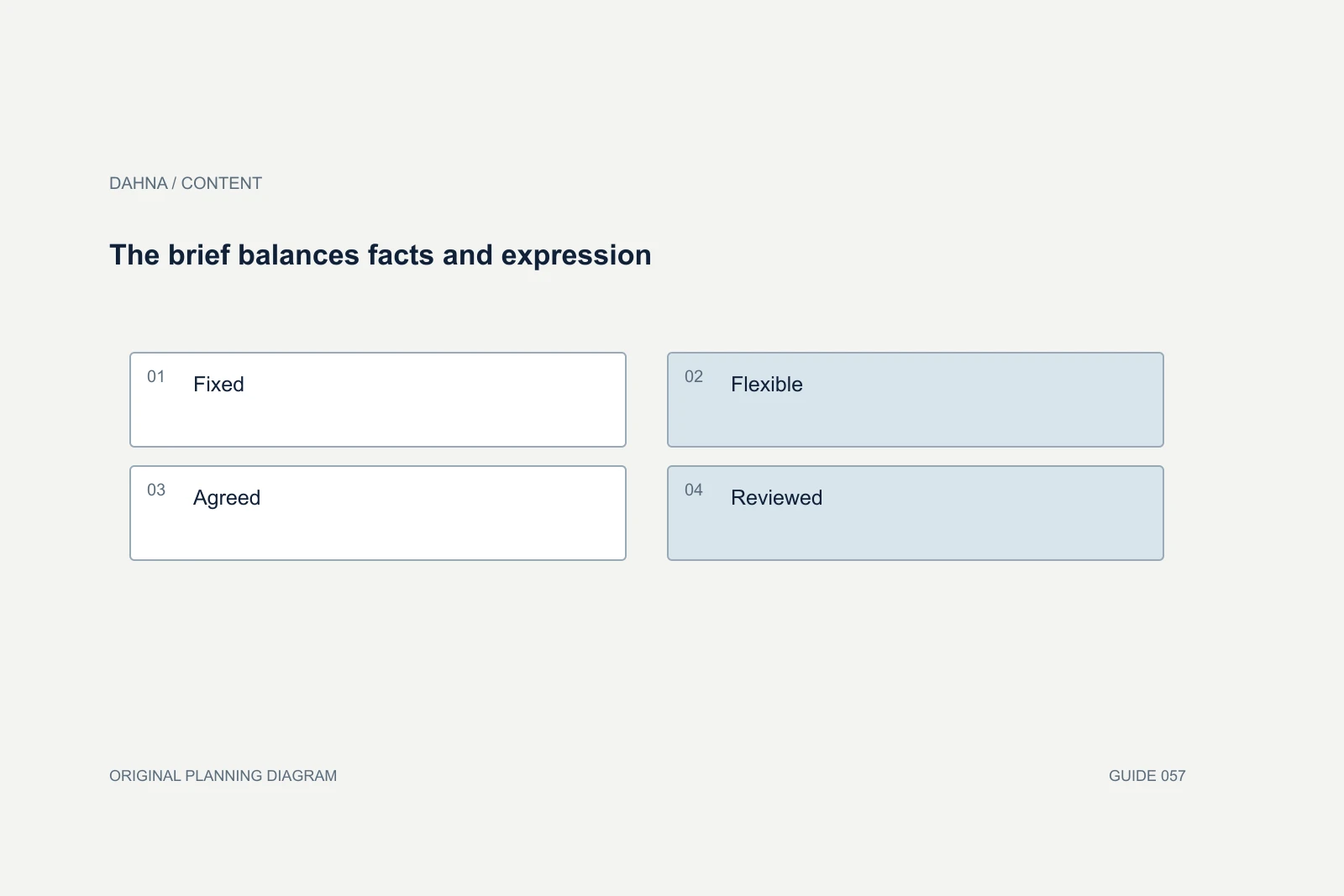Click the GUIDE 057 label
The height and width of the screenshot is (896, 1344).
1147,776
